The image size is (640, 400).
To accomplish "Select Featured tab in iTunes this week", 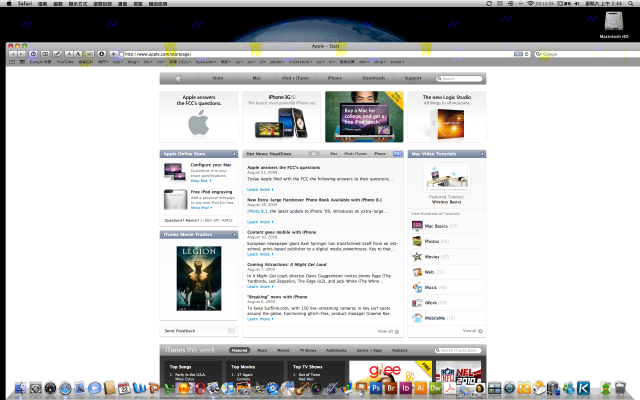I will [239, 350].
